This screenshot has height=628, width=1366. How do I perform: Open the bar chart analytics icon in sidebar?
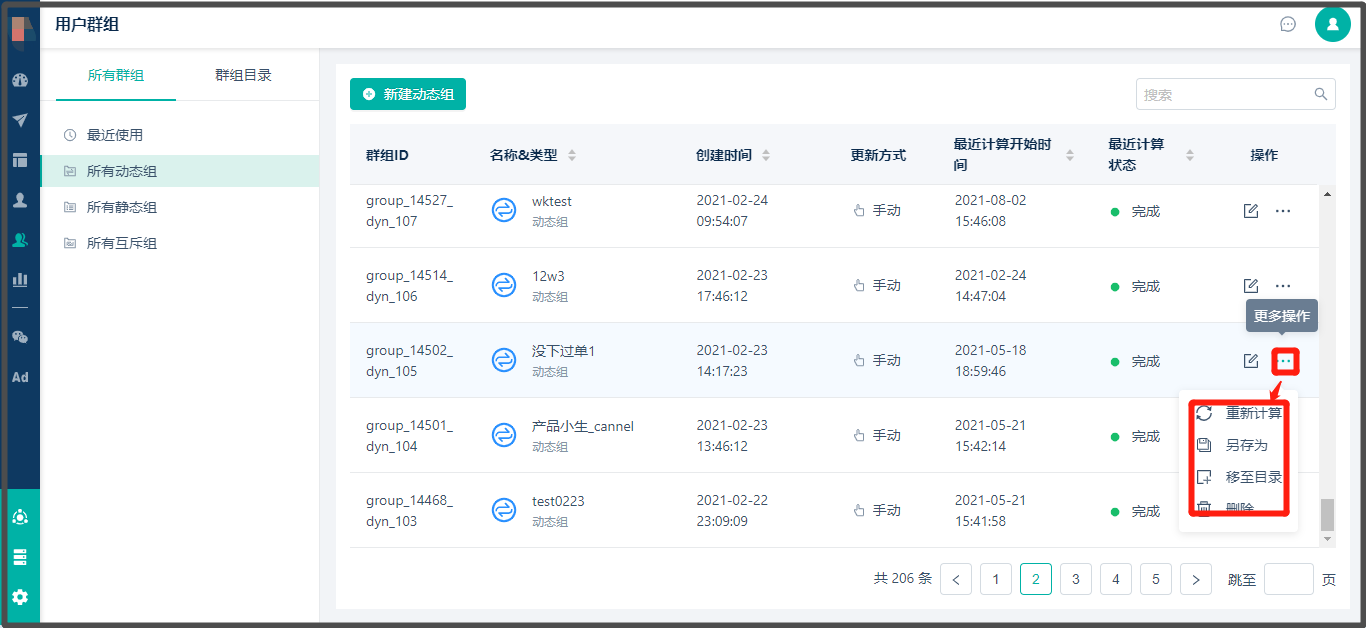pyautogui.click(x=20, y=280)
